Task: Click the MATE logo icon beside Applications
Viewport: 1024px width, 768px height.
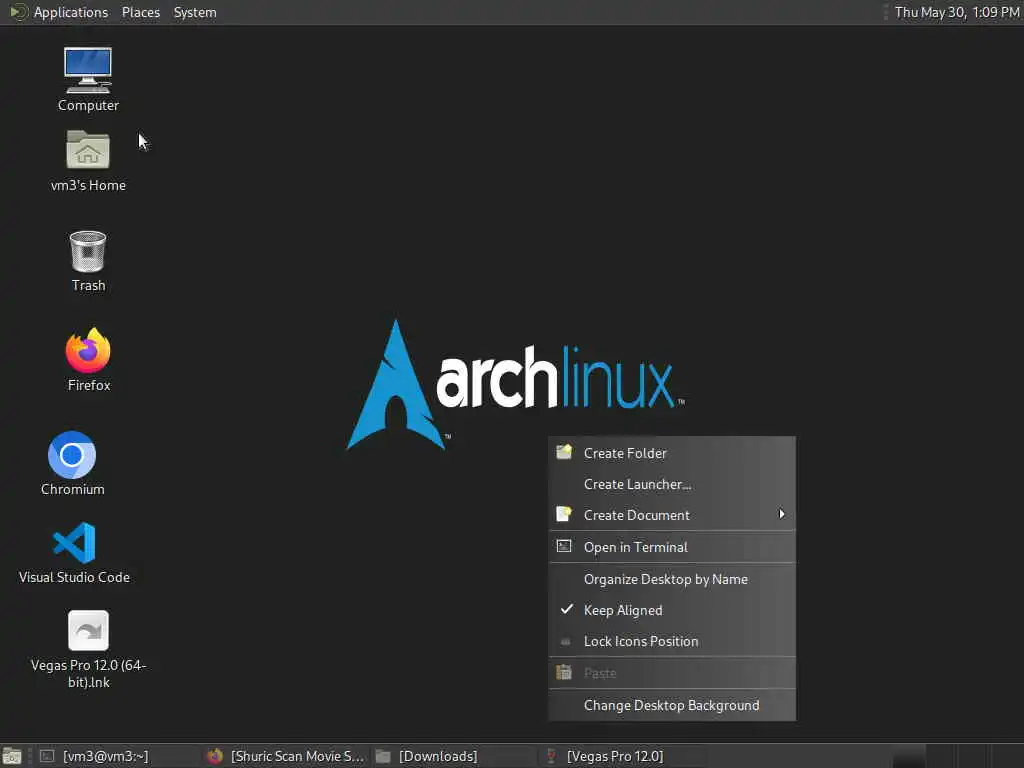Action: pos(18,12)
